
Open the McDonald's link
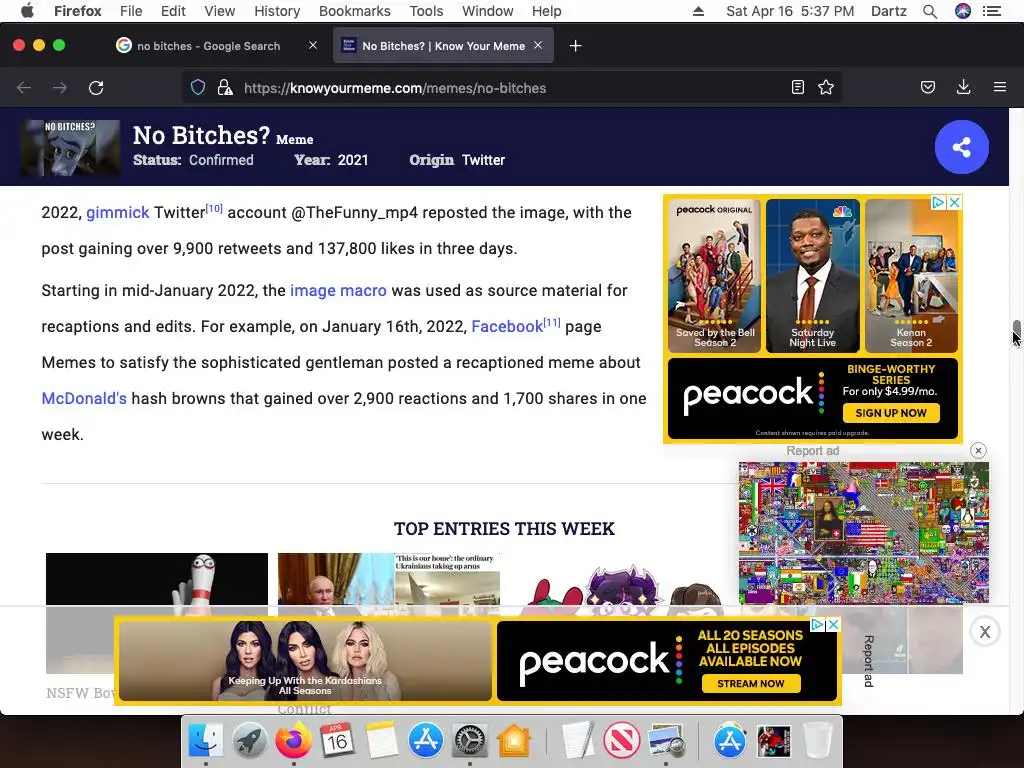[x=84, y=398]
